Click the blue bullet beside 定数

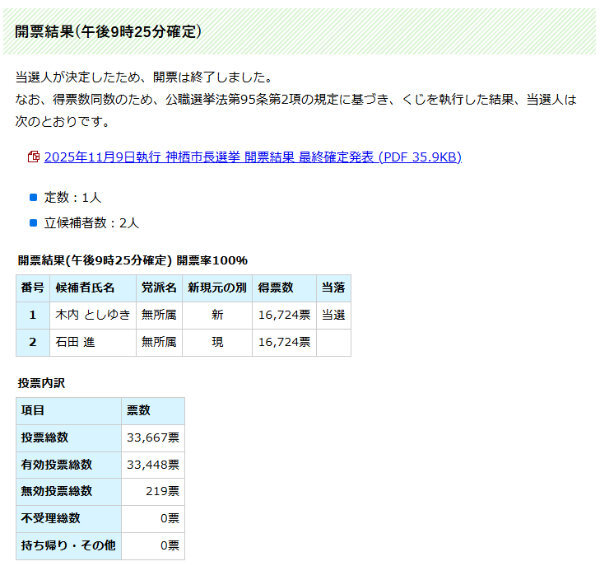pos(33,197)
